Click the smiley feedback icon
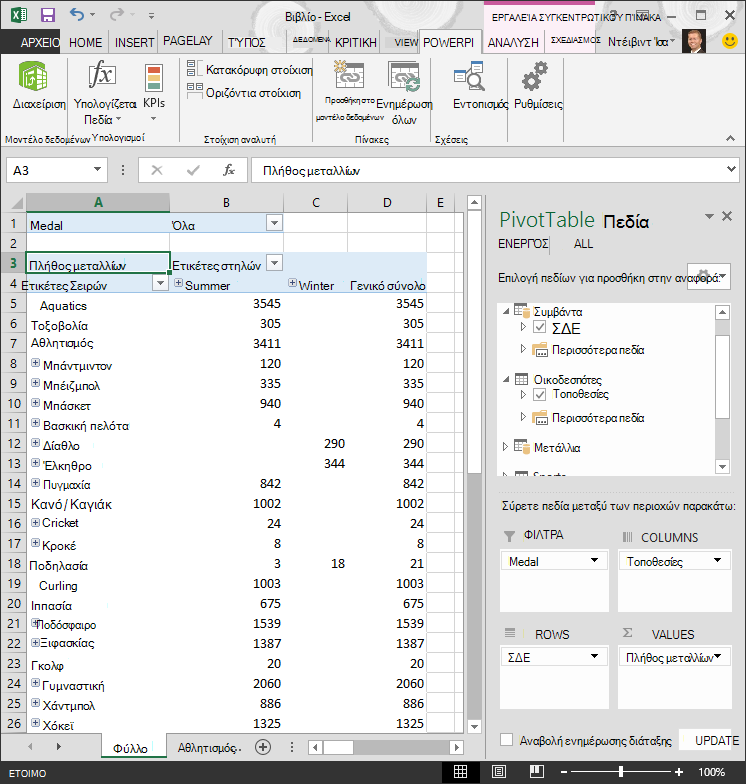The height and width of the screenshot is (784, 746). 730,41
